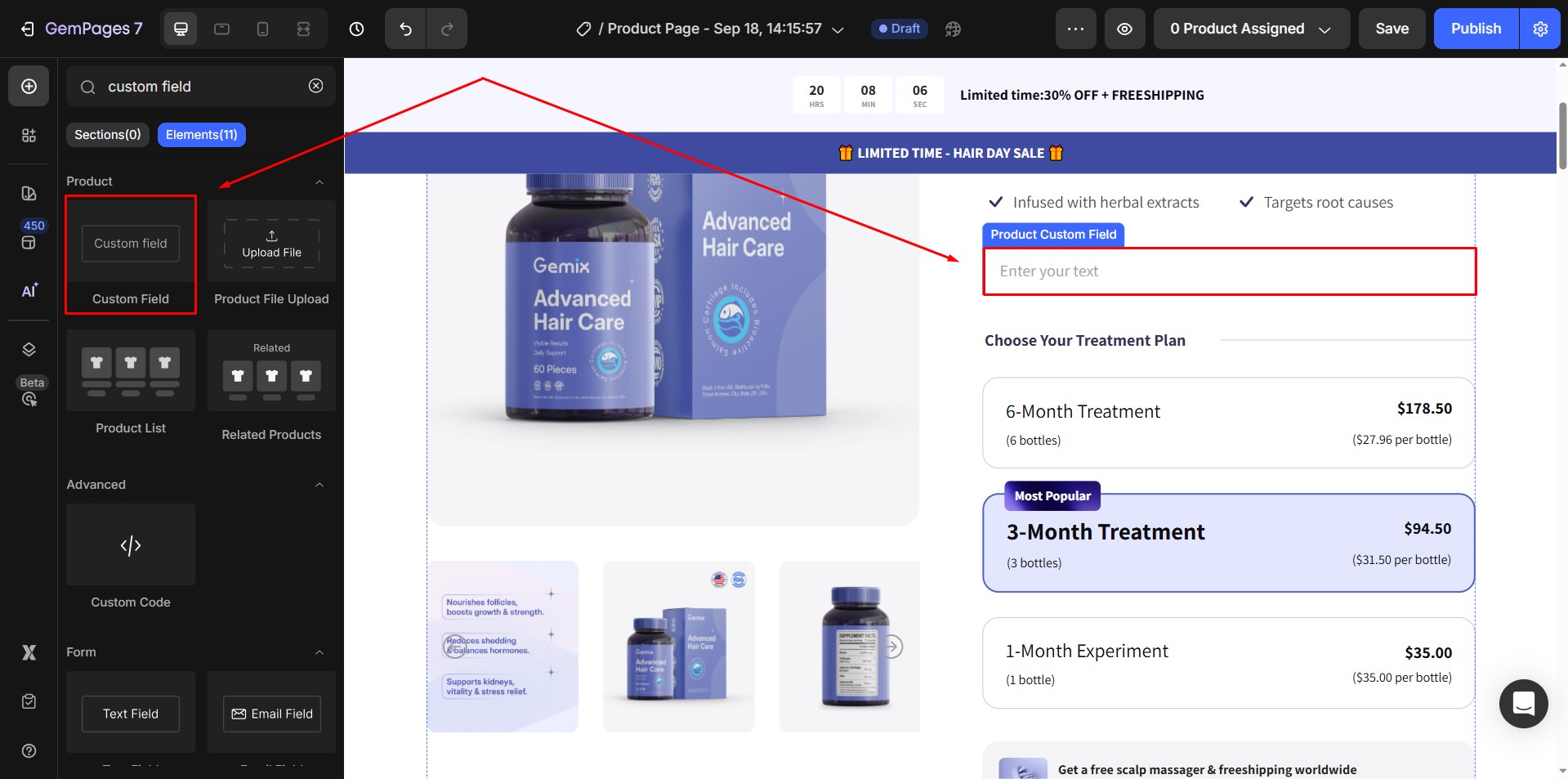Expand the Product Page title dropdown
The image size is (1568, 779).
tap(837, 29)
